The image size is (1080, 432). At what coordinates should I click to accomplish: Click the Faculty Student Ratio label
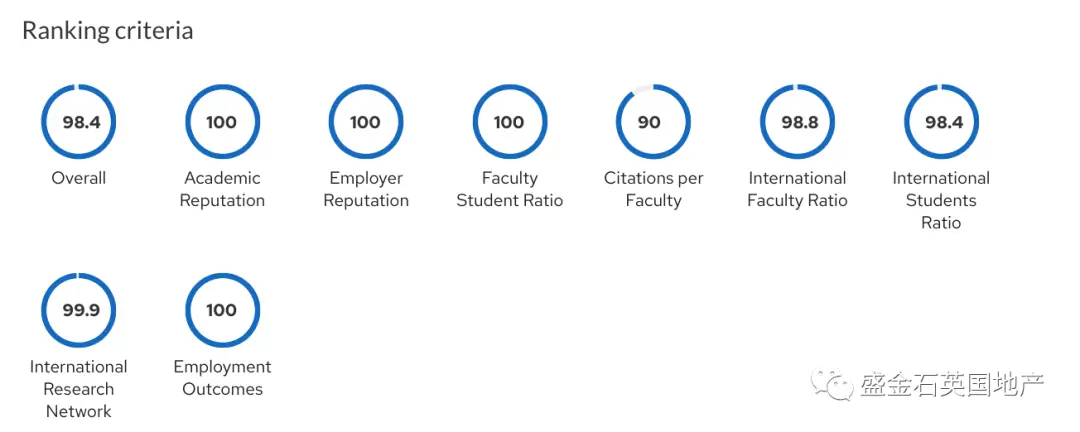(510, 189)
